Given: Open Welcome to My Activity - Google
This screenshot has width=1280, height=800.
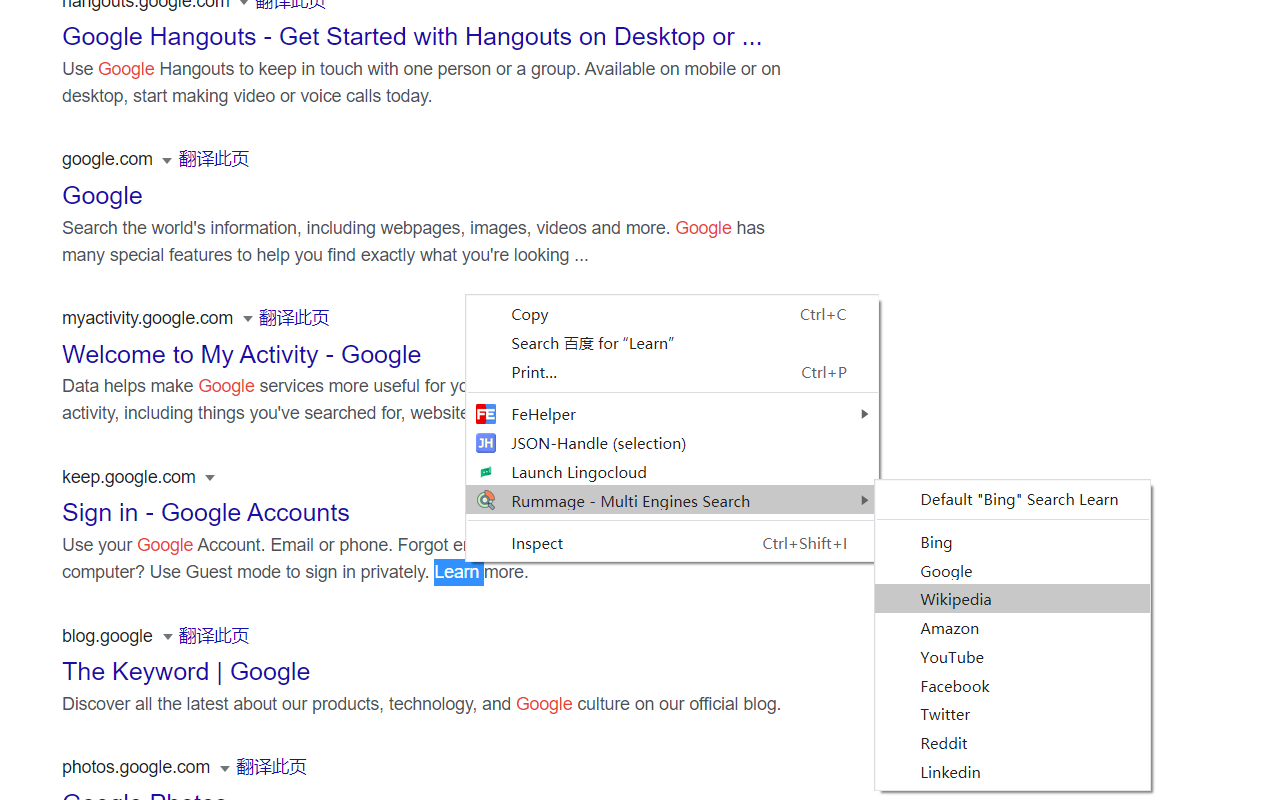Looking at the screenshot, I should 241,355.
